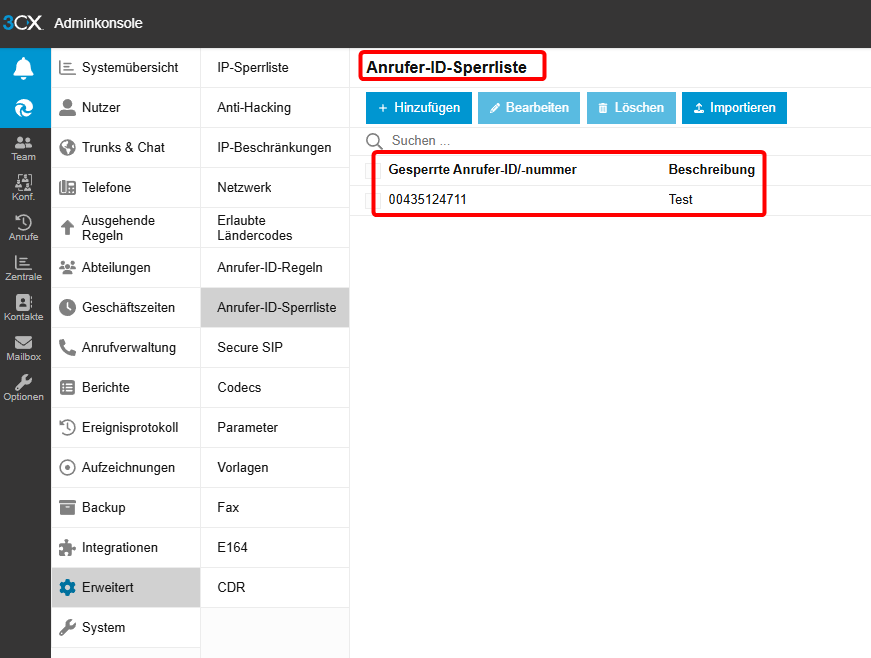Open the Kontakte contacts icon
Image resolution: width=871 pixels, height=658 pixels.
(x=24, y=308)
